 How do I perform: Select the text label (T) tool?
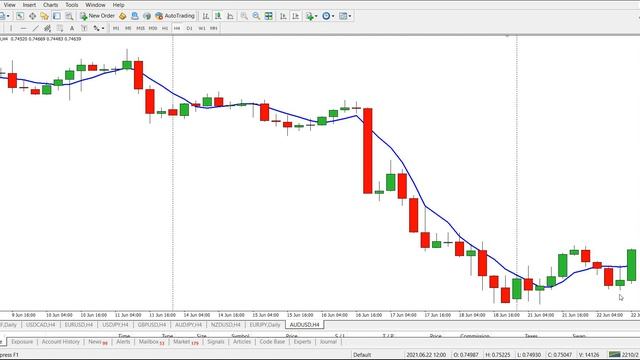84,28
